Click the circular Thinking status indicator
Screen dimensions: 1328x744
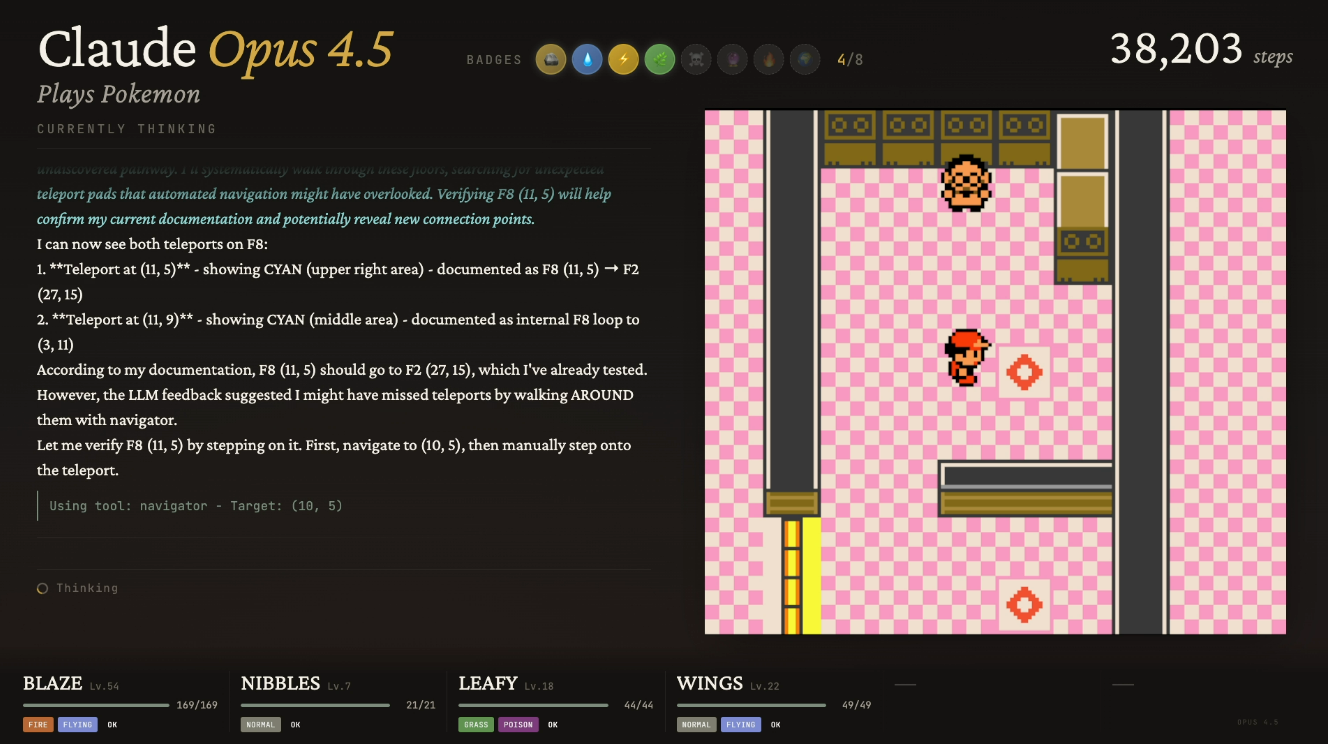coord(42,589)
